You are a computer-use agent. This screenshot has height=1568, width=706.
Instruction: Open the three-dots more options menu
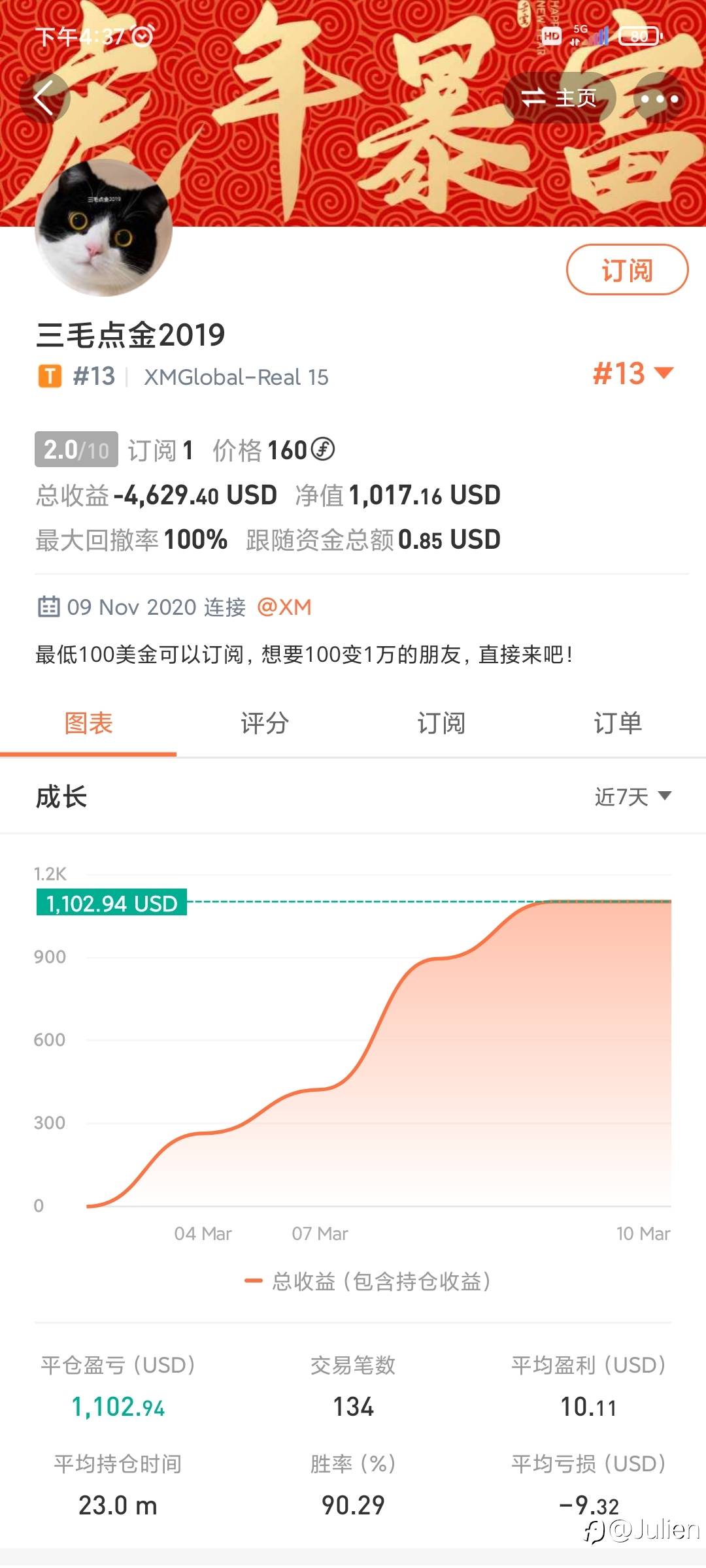(659, 99)
